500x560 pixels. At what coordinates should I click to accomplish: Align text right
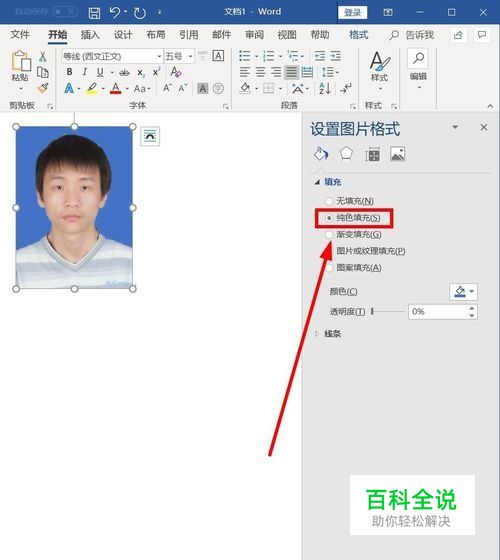[x=276, y=72]
